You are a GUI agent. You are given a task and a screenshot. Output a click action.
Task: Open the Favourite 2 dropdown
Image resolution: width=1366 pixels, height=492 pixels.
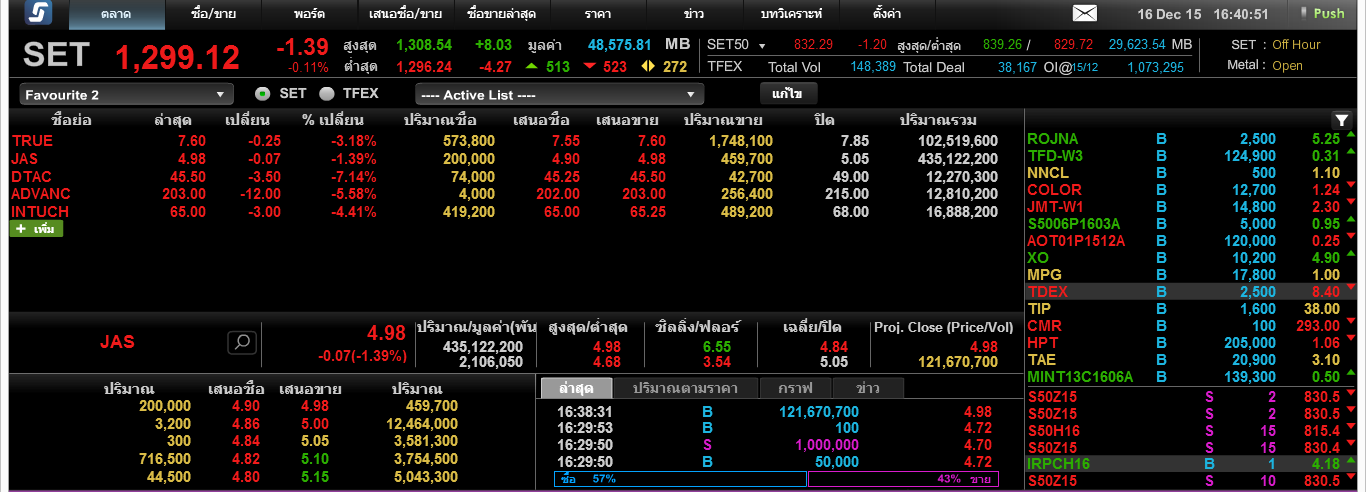(126, 95)
